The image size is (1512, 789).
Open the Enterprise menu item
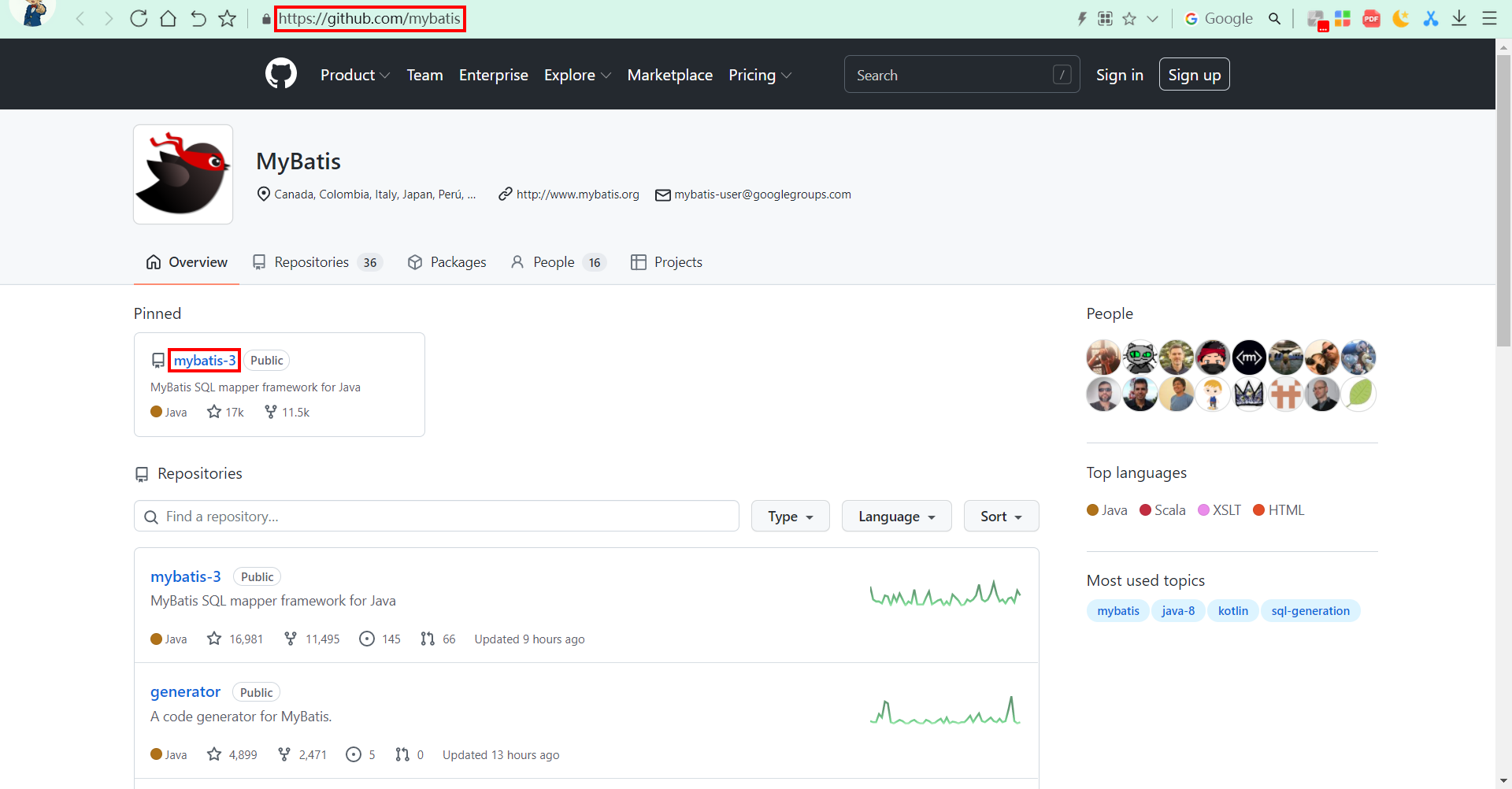tap(494, 75)
